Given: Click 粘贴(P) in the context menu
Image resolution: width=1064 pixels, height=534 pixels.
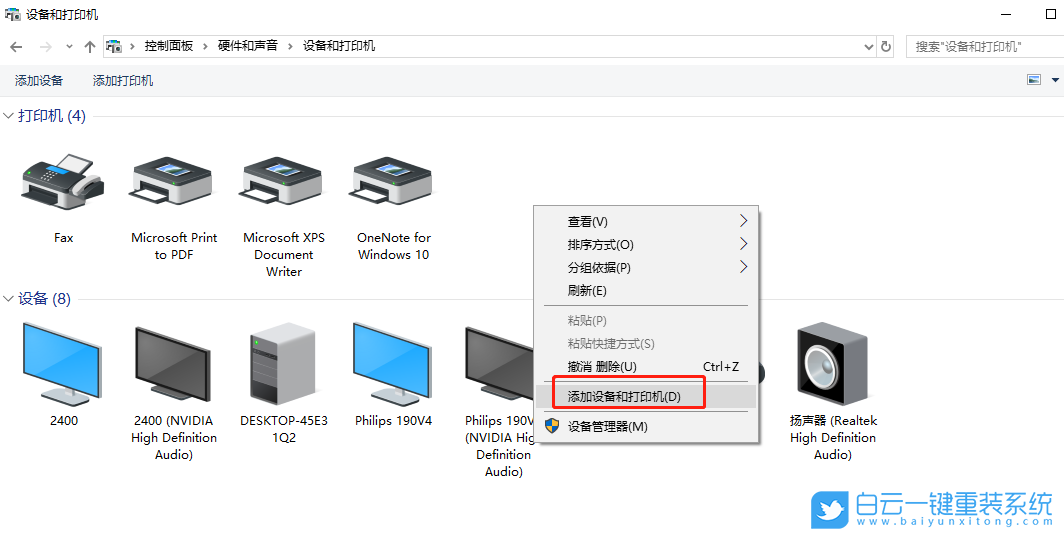Looking at the screenshot, I should pos(647,320).
